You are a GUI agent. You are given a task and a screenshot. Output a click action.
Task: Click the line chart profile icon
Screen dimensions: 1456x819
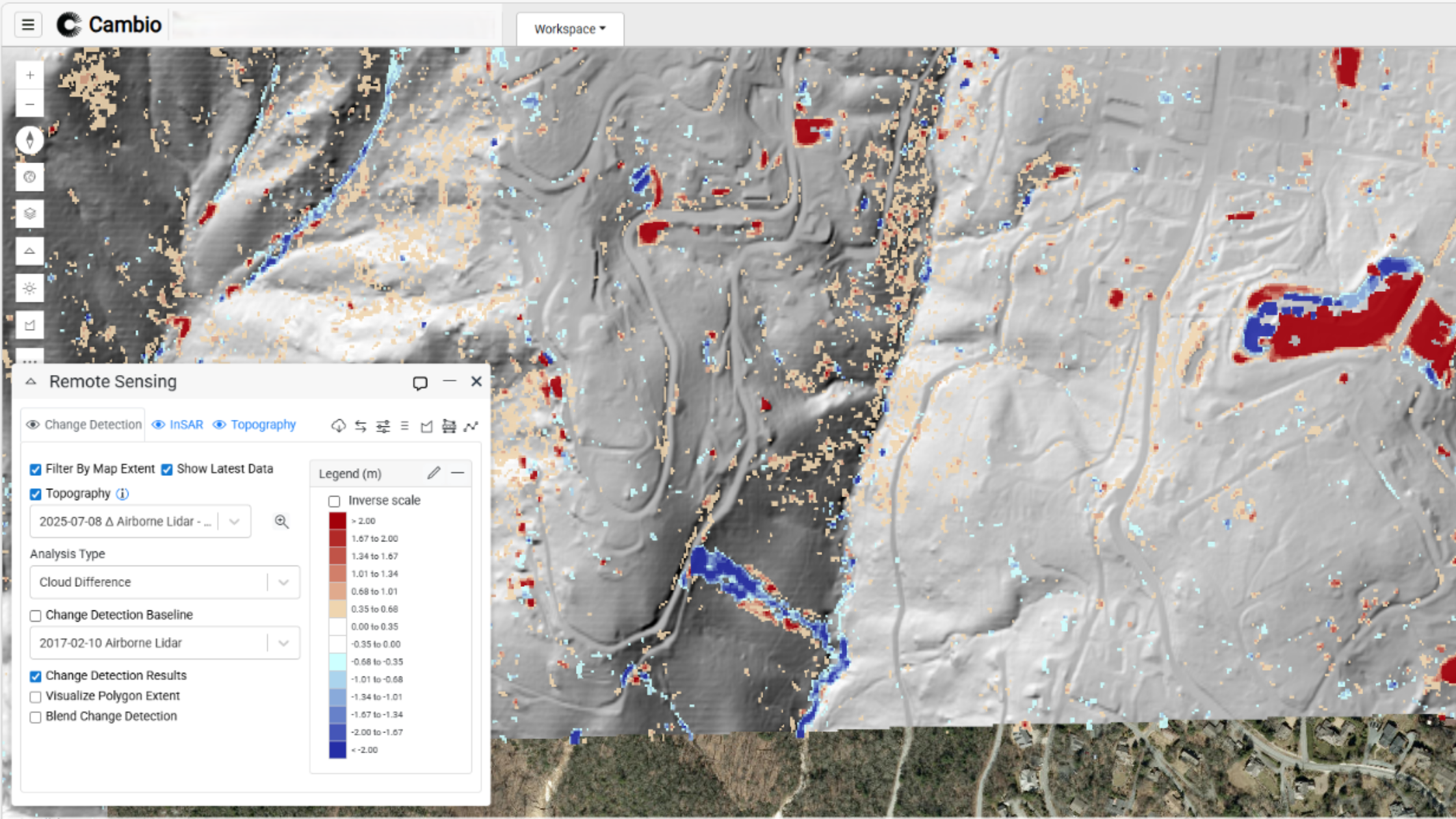coord(471,426)
